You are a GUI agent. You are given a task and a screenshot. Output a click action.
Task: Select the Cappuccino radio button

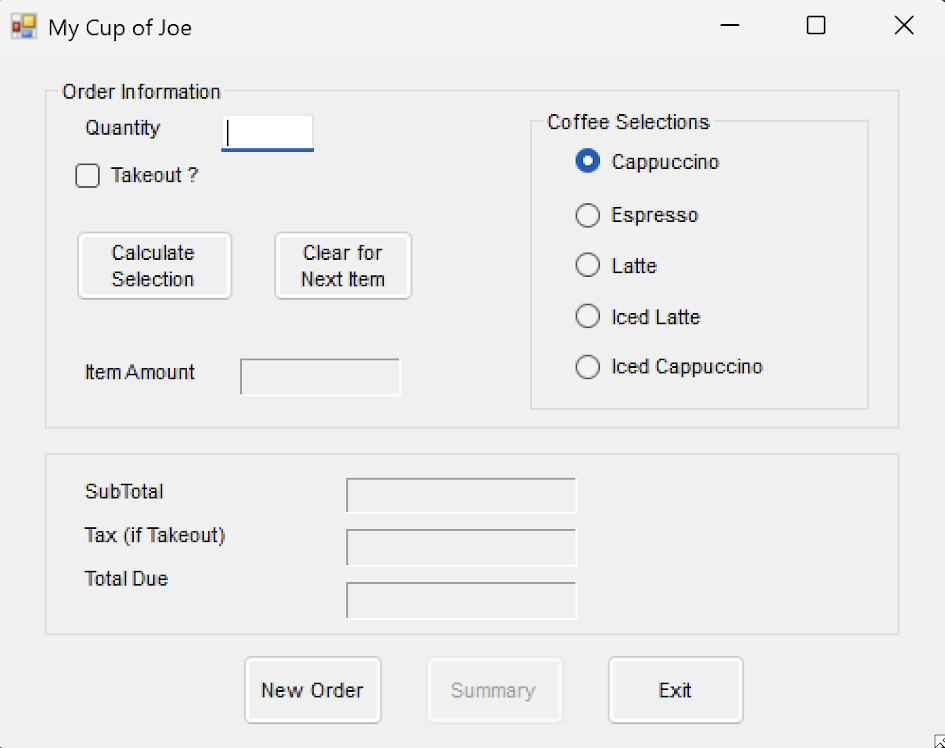(588, 162)
